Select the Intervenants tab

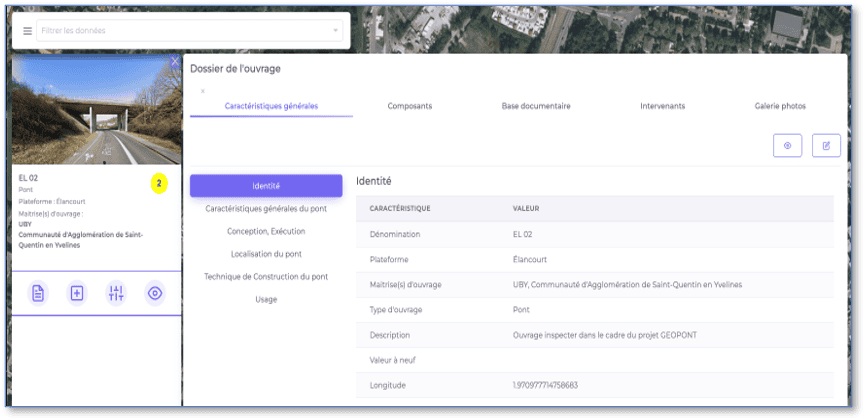(662, 106)
